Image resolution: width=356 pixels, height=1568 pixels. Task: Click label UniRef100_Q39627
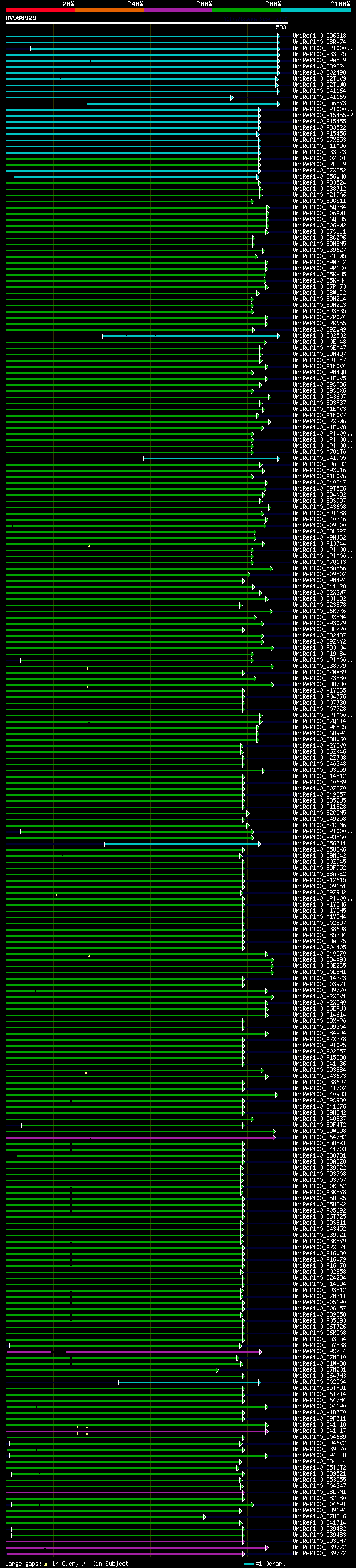click(x=319, y=250)
